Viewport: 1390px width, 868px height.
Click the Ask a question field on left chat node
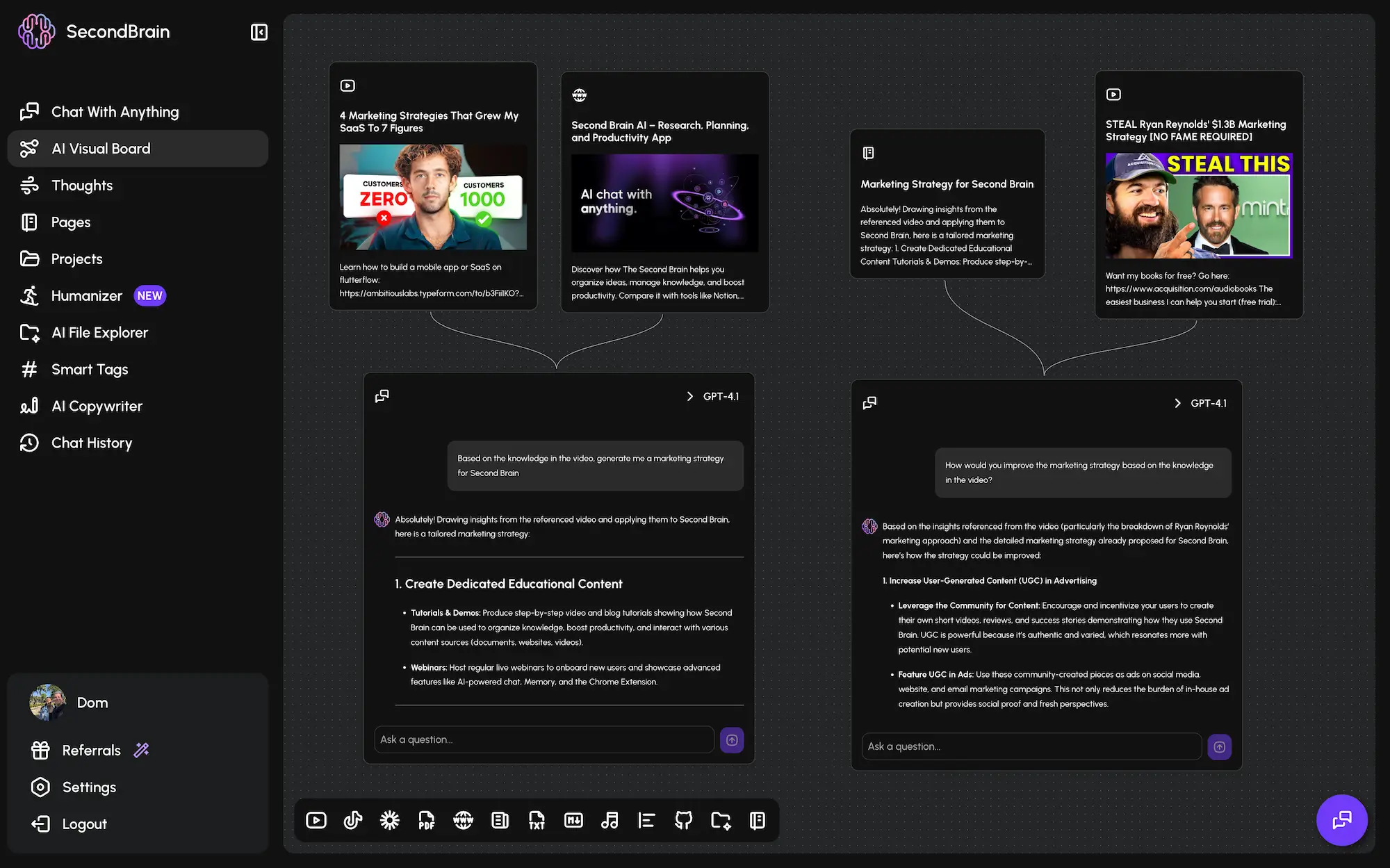click(544, 739)
